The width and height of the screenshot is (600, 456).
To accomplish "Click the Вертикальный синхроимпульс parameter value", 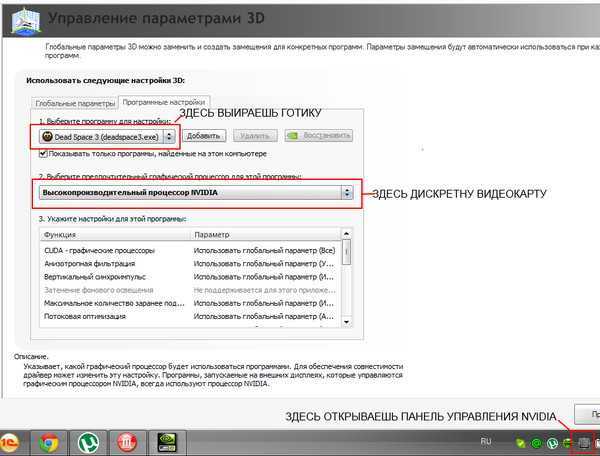I will coord(264,277).
